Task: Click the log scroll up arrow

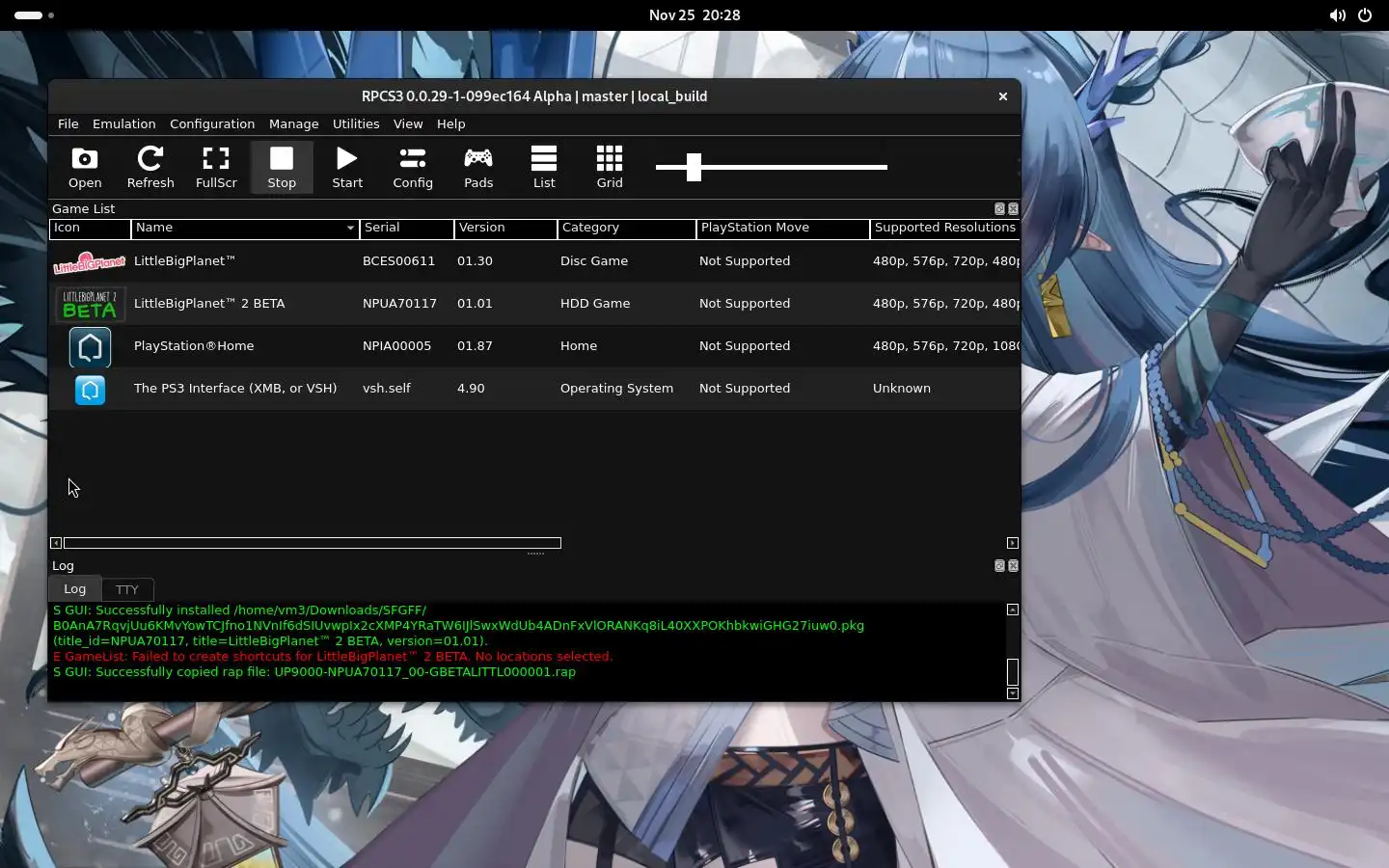Action: [1013, 610]
